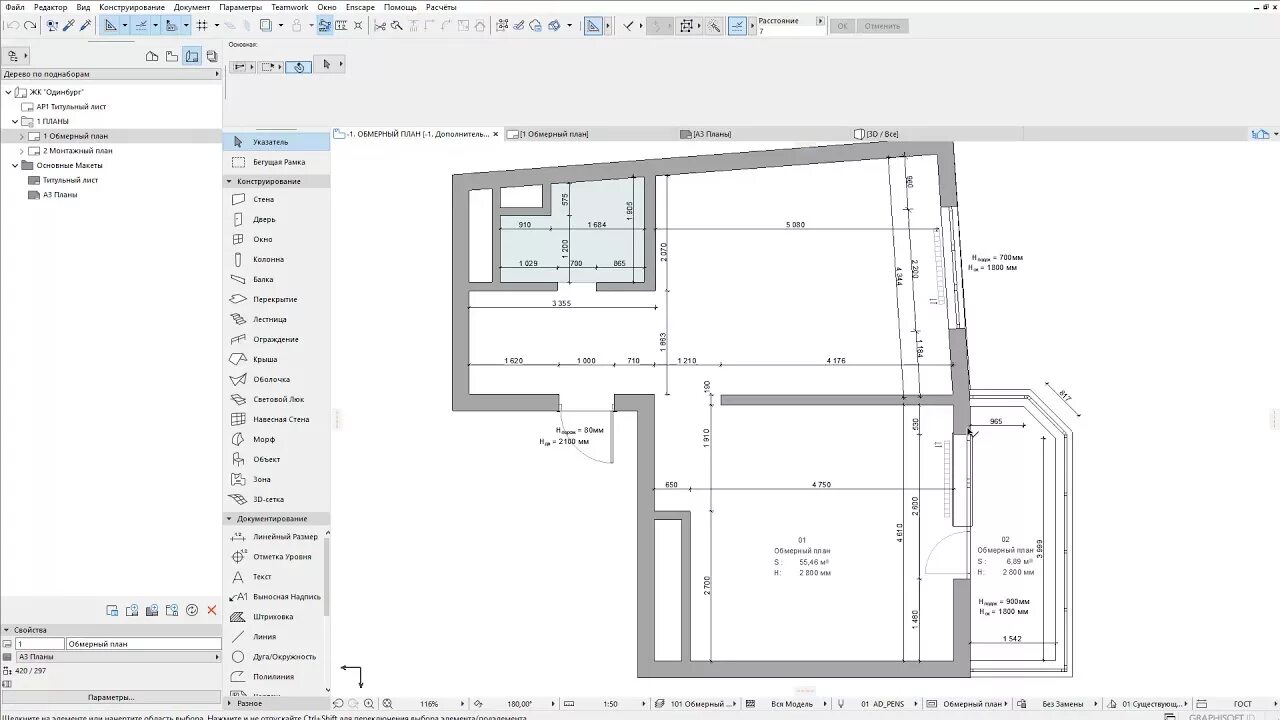Click the scissors trim icon in toolbar
This screenshot has height=720, width=1280.
point(380,25)
